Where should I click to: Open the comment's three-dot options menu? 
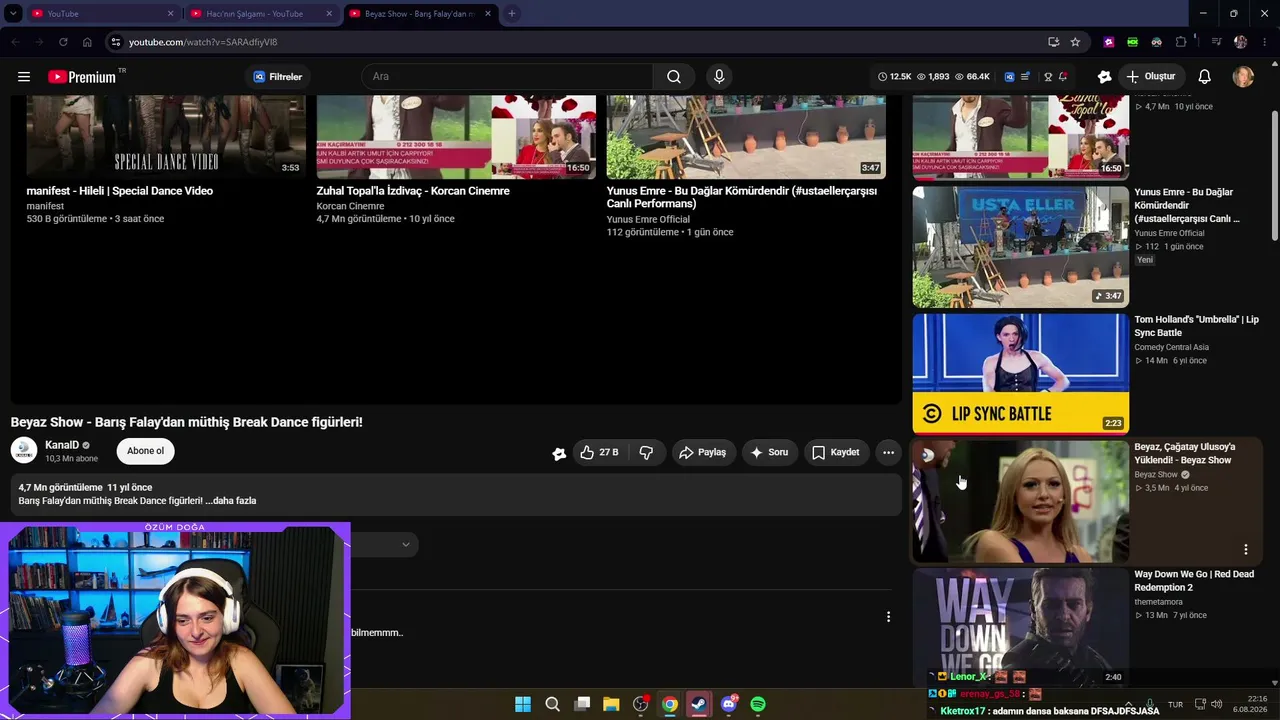888,617
